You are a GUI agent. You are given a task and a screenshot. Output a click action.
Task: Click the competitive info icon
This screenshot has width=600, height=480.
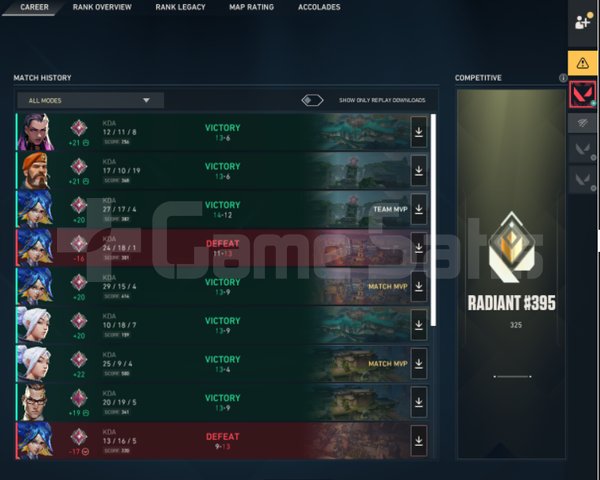563,78
